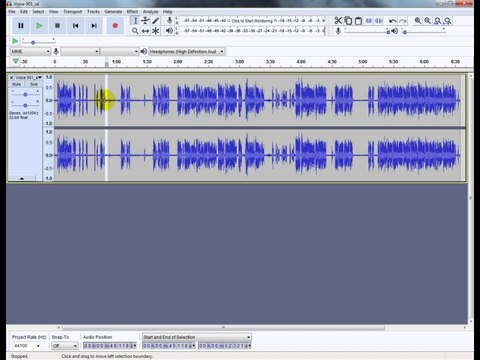
Task: Select the Envelope tool
Action: (x=145, y=21)
